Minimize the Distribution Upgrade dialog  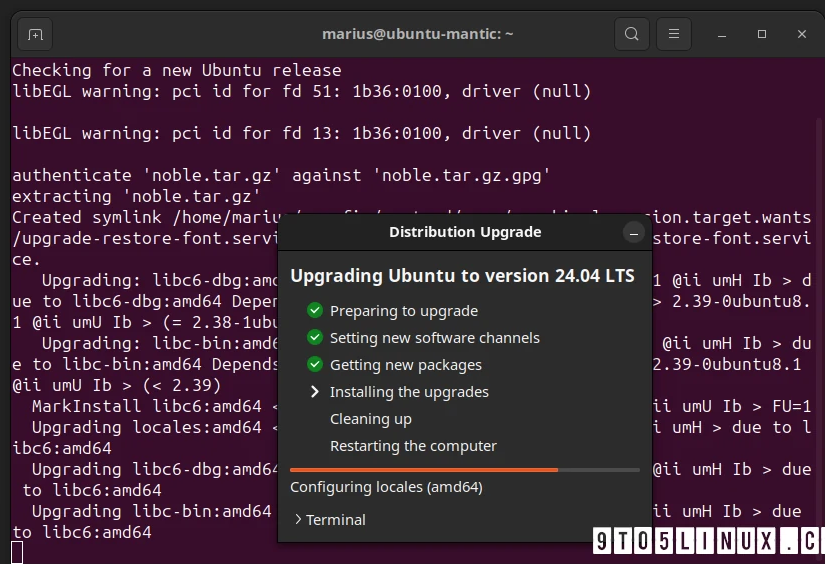[633, 233]
